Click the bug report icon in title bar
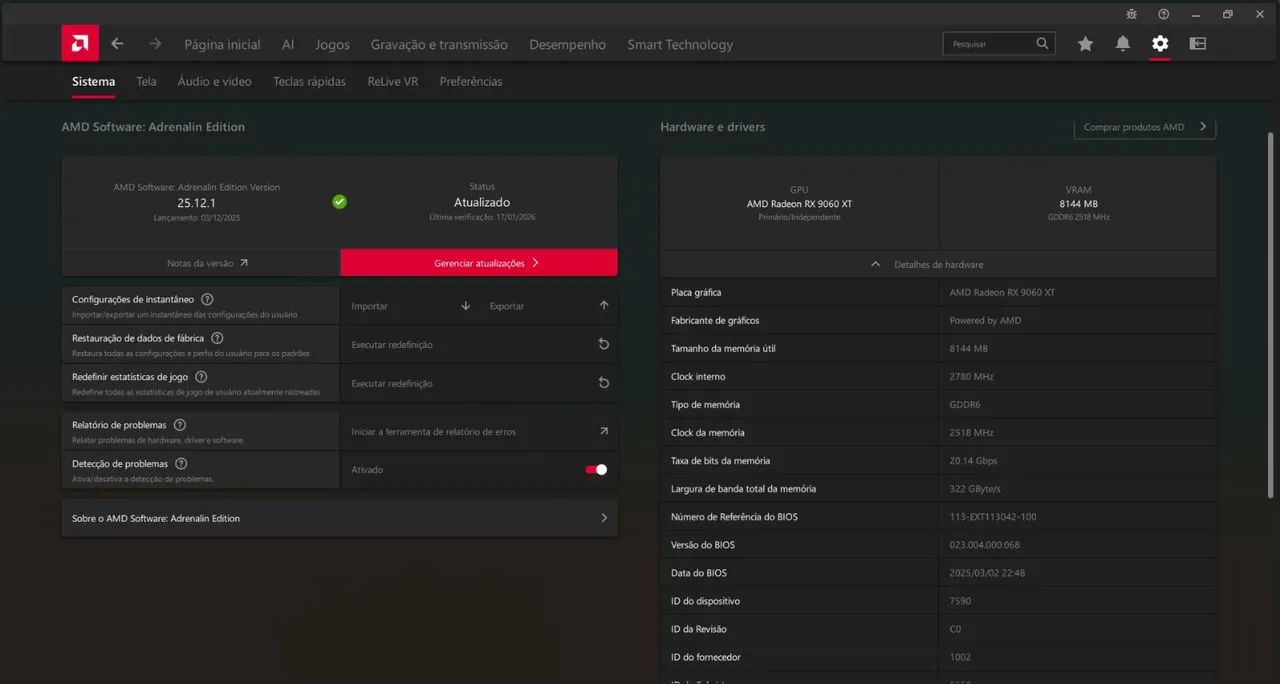 (x=1131, y=14)
